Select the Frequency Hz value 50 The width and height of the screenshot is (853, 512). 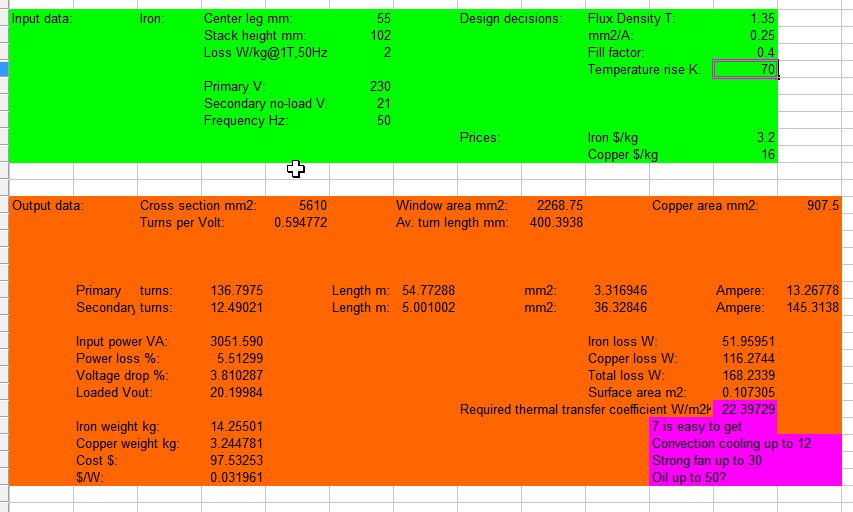[384, 120]
